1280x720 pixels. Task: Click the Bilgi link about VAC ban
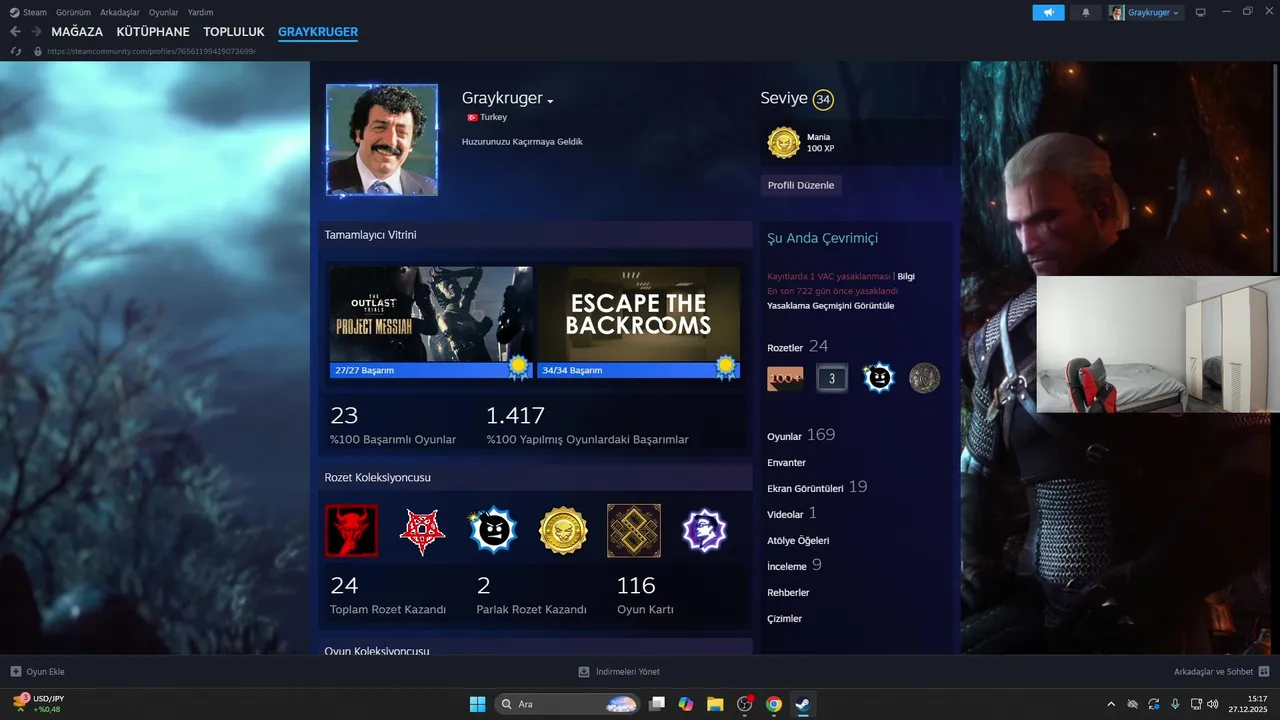pyautogui.click(x=906, y=276)
